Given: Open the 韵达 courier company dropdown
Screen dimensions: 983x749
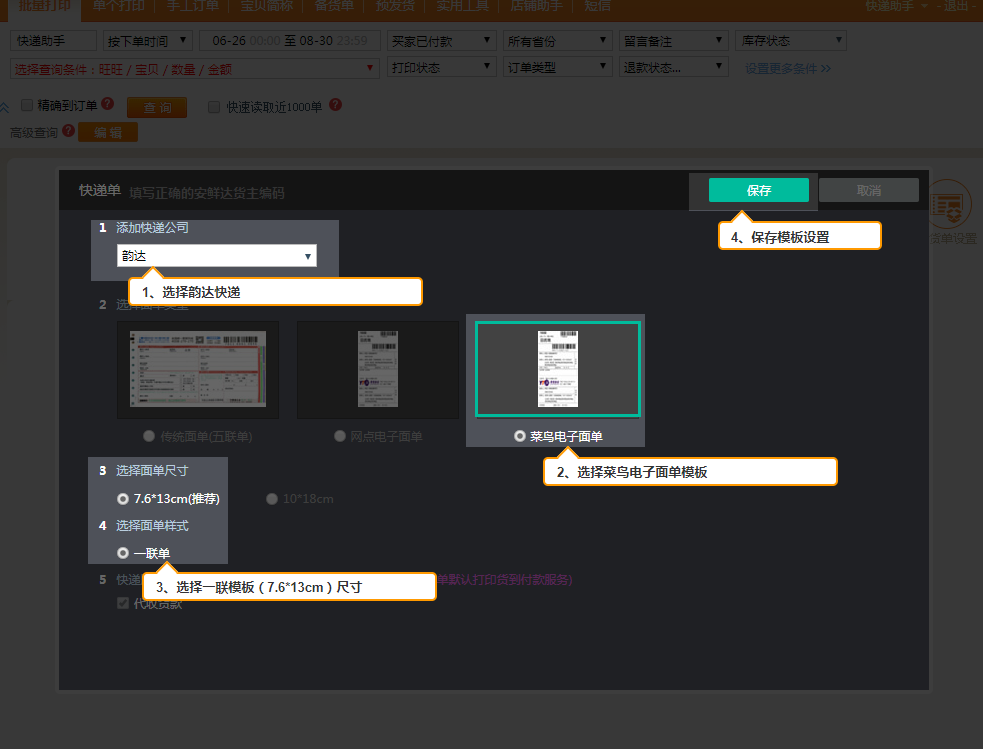Looking at the screenshot, I should click(217, 256).
